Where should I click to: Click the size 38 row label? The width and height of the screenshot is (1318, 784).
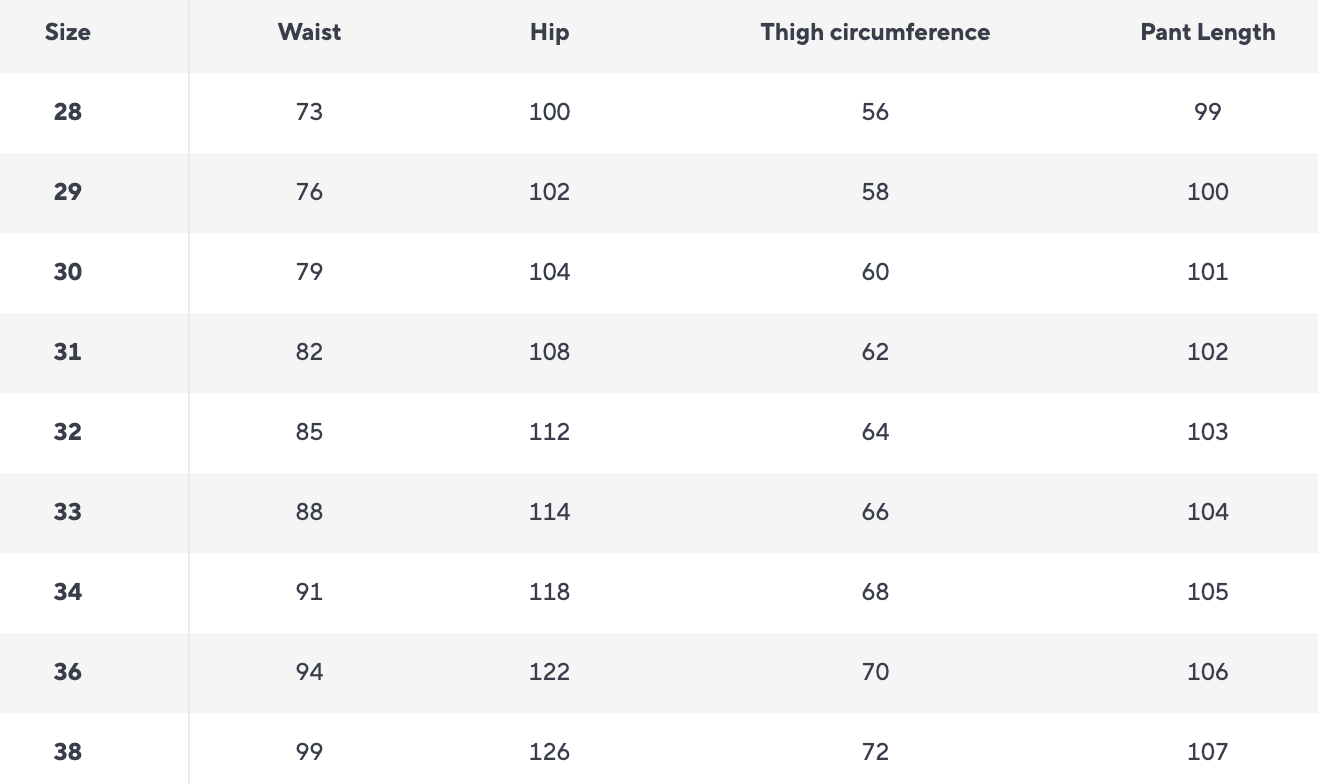[x=68, y=752]
